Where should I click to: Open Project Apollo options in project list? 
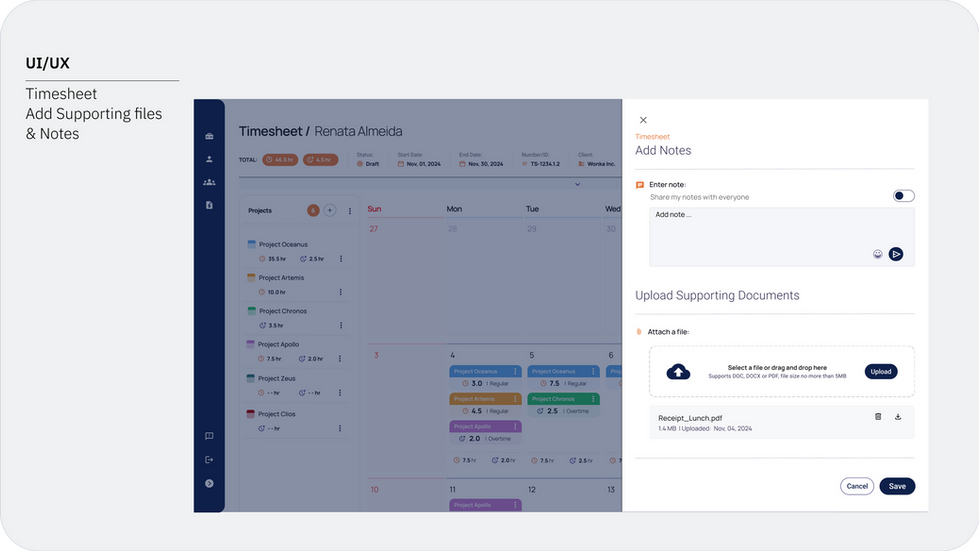click(340, 359)
